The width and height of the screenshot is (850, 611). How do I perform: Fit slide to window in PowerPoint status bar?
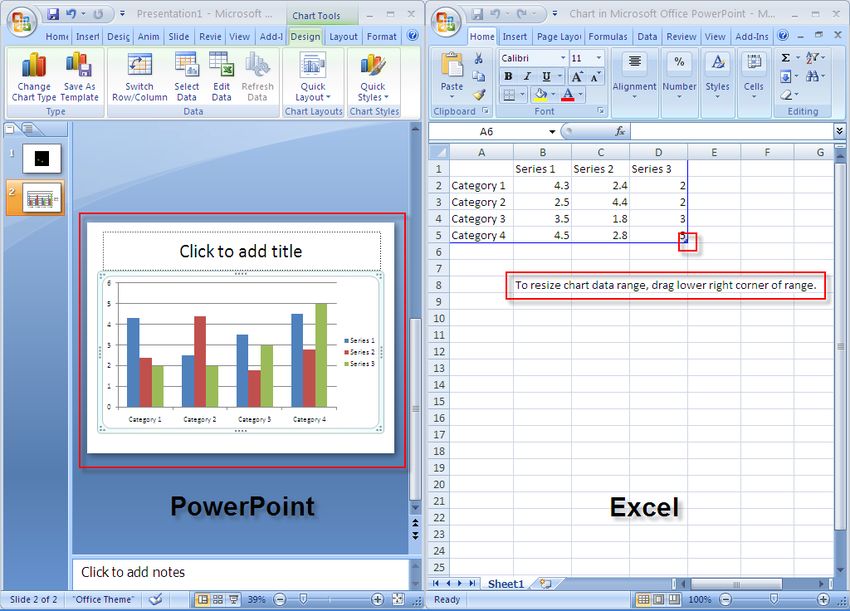pos(398,599)
